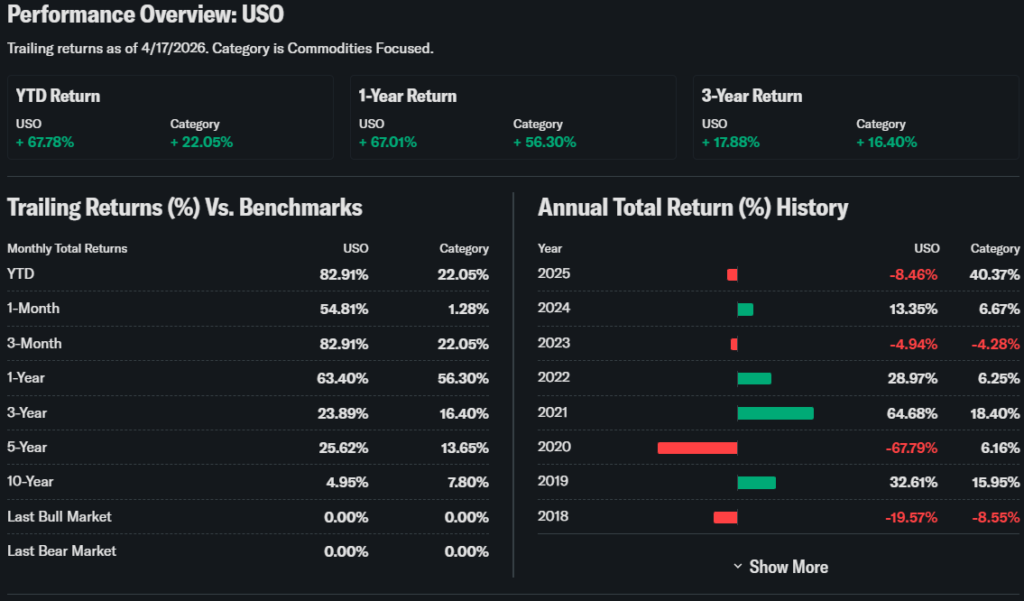Select the green 2022 return bar
Image resolution: width=1024 pixels, height=601 pixels.
[x=754, y=379]
